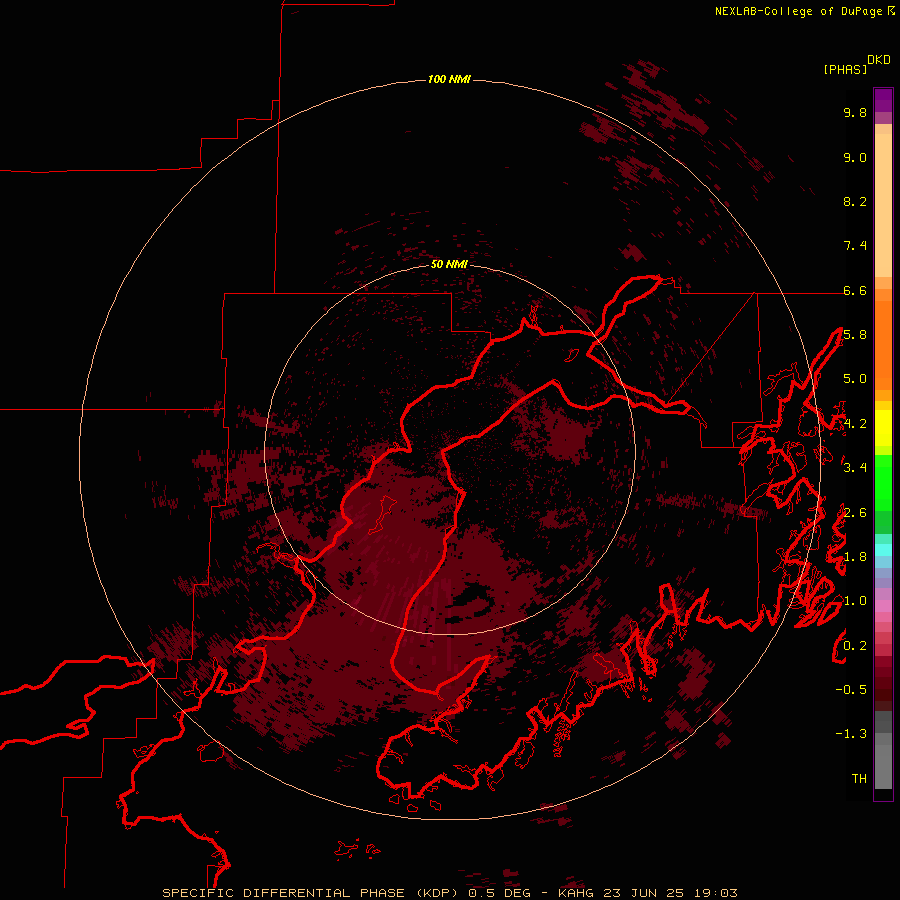The height and width of the screenshot is (900, 900).
Task: Click the 5.8 value on the color scale
Action: 855,335
